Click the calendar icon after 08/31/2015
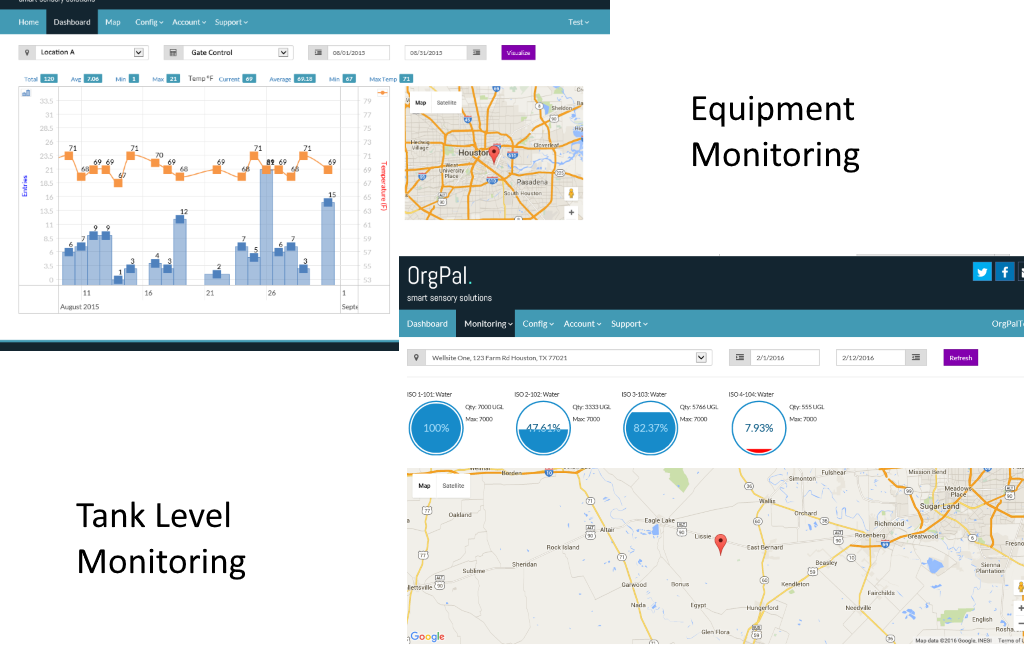The height and width of the screenshot is (656, 1024). coord(477,52)
